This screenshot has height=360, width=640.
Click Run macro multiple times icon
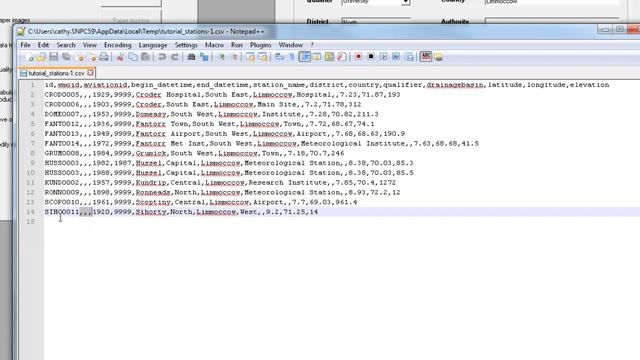[x=396, y=57]
